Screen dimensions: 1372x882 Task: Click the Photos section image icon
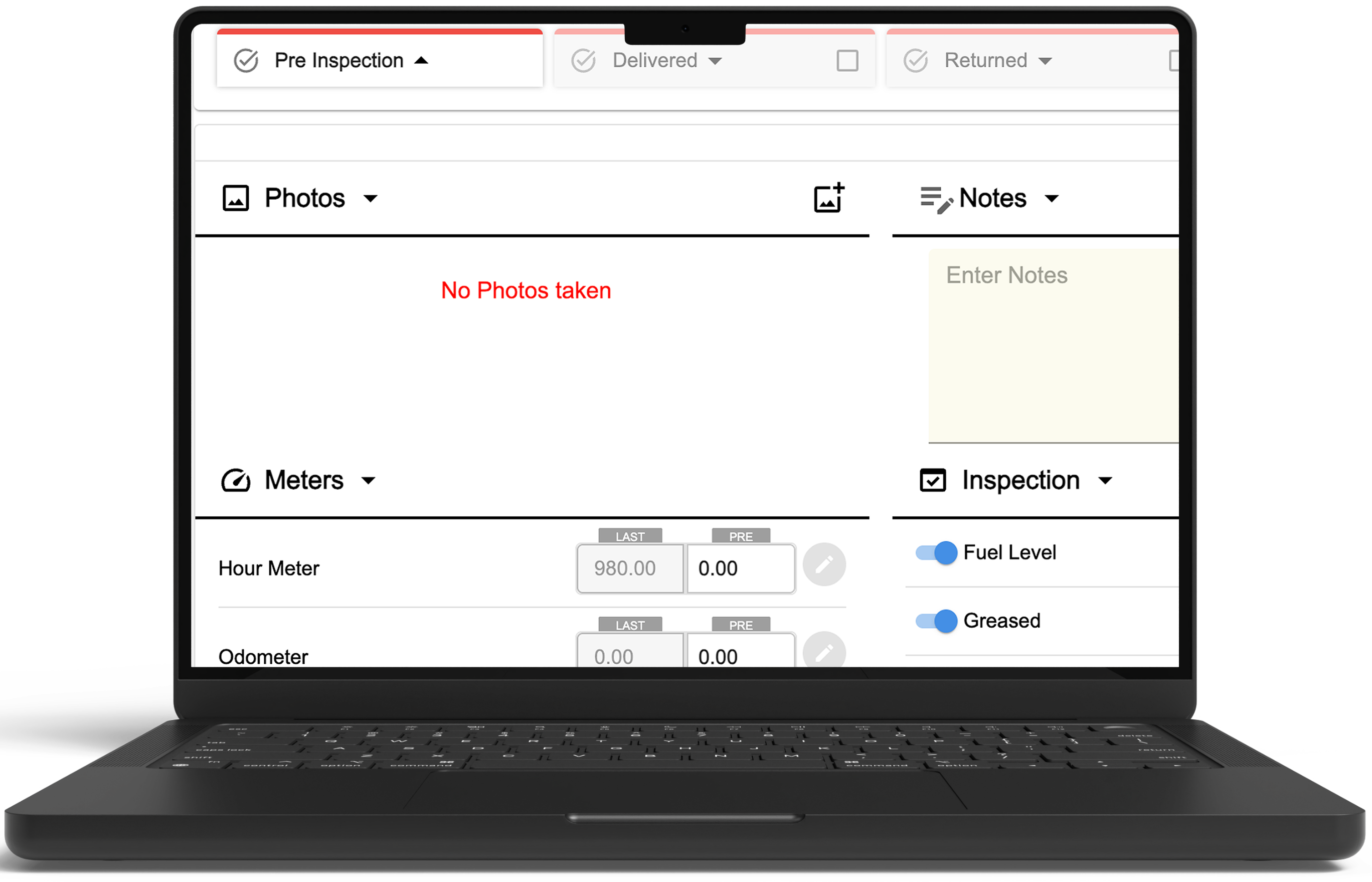[x=235, y=198]
